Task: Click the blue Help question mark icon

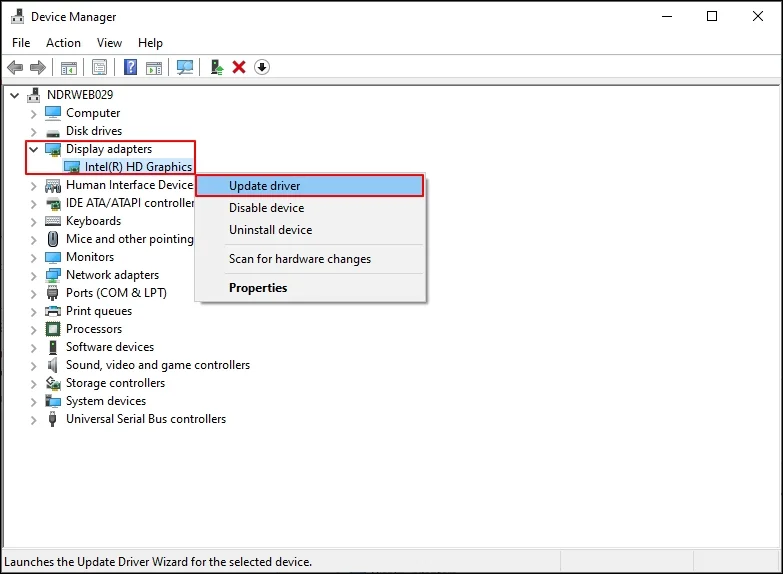Action: 130,67
